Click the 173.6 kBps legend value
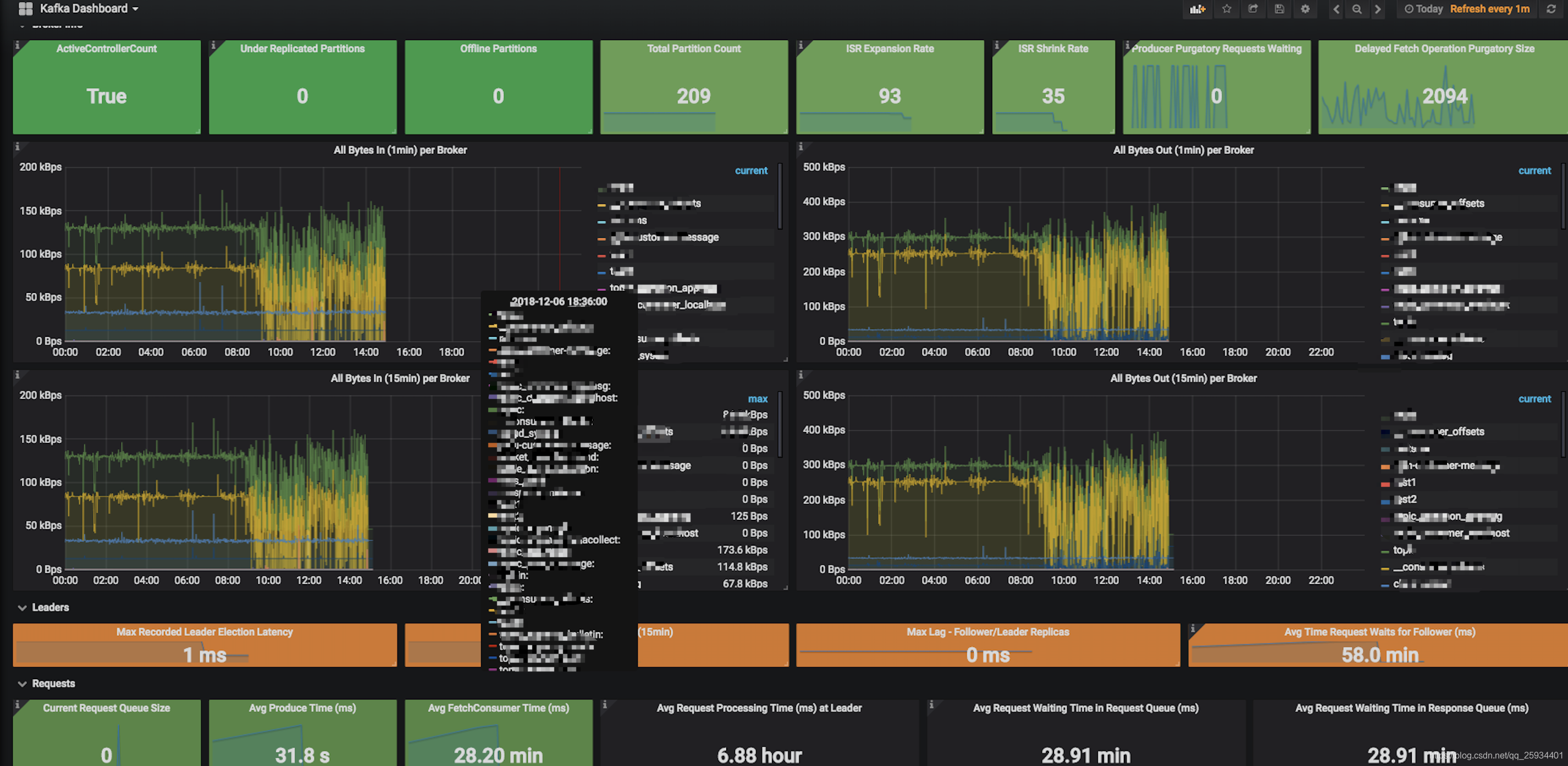 pos(742,550)
